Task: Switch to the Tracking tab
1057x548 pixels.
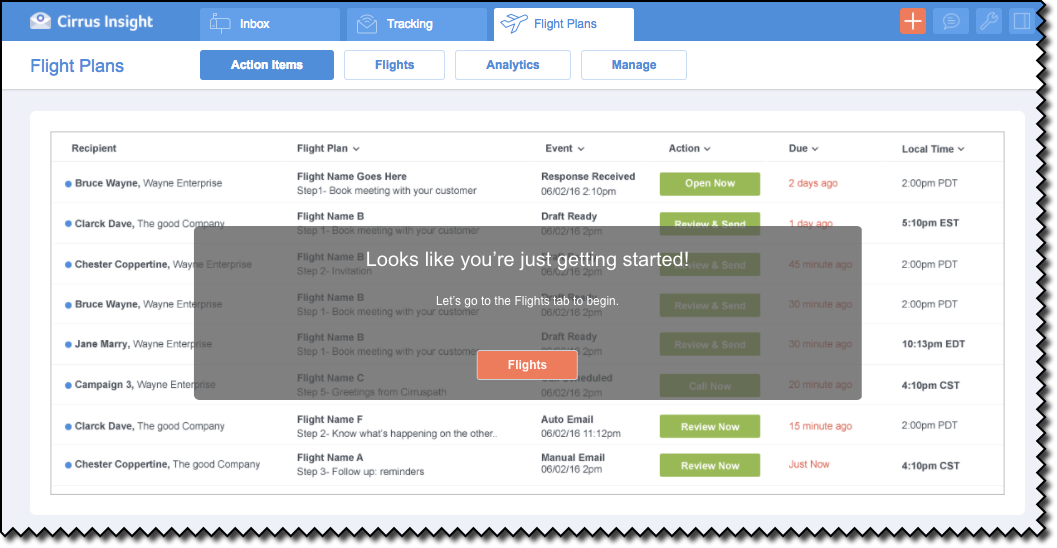Action: click(x=417, y=24)
